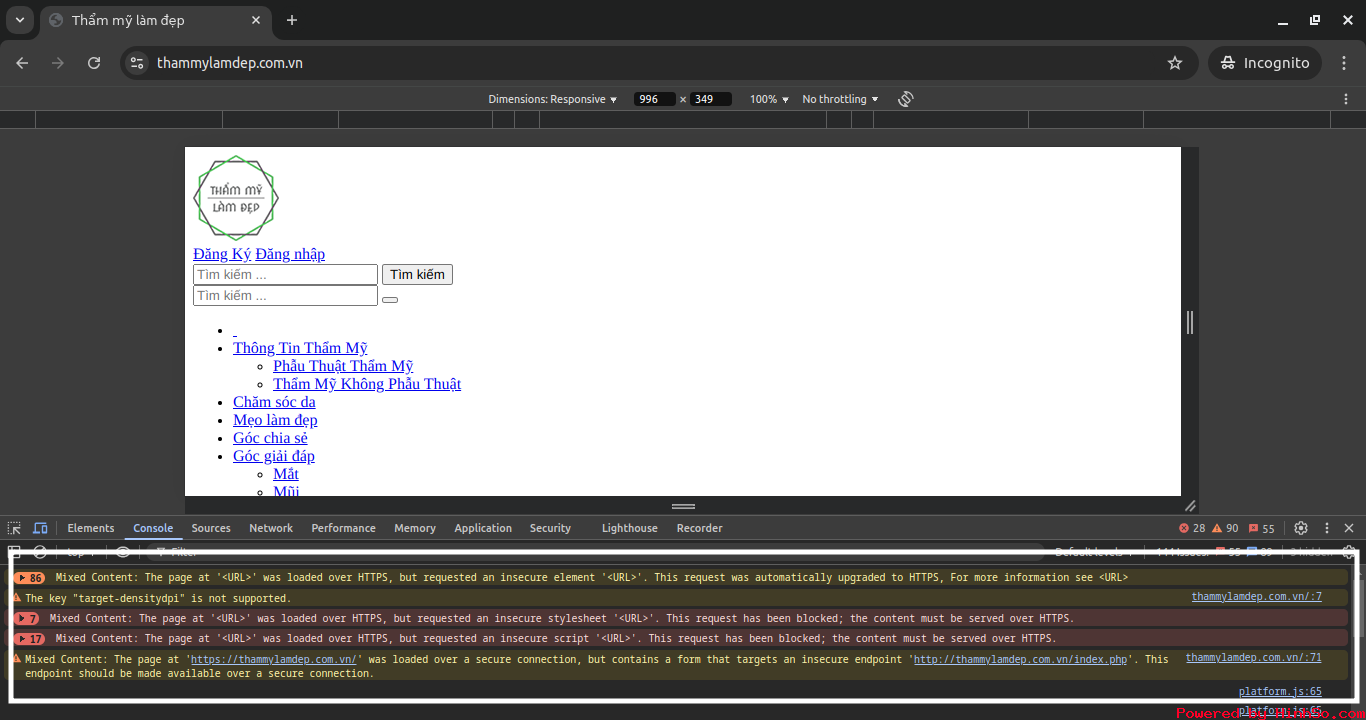
Task: Open the Lighthouse tab
Action: click(630, 528)
